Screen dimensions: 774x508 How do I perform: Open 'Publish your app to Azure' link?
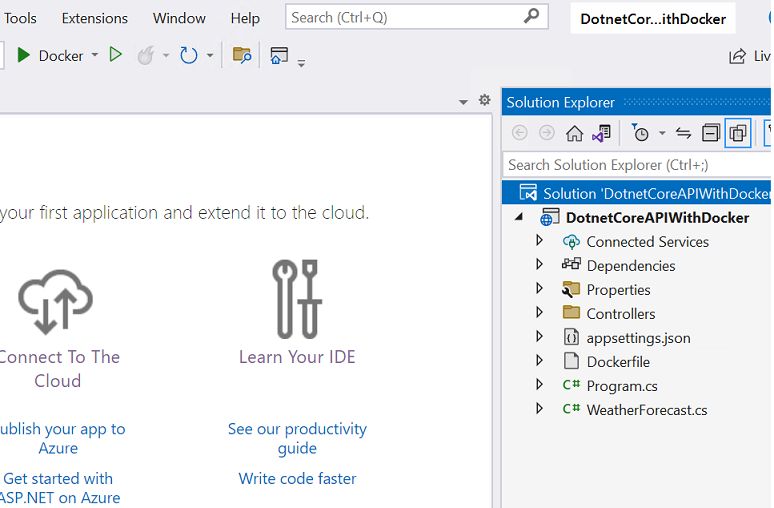pos(61,438)
